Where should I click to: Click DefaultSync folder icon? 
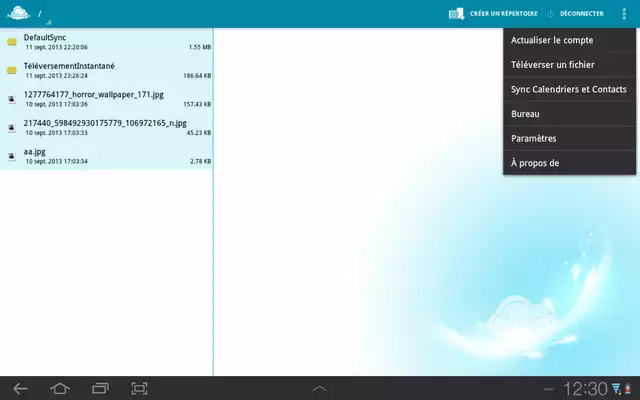click(12, 42)
